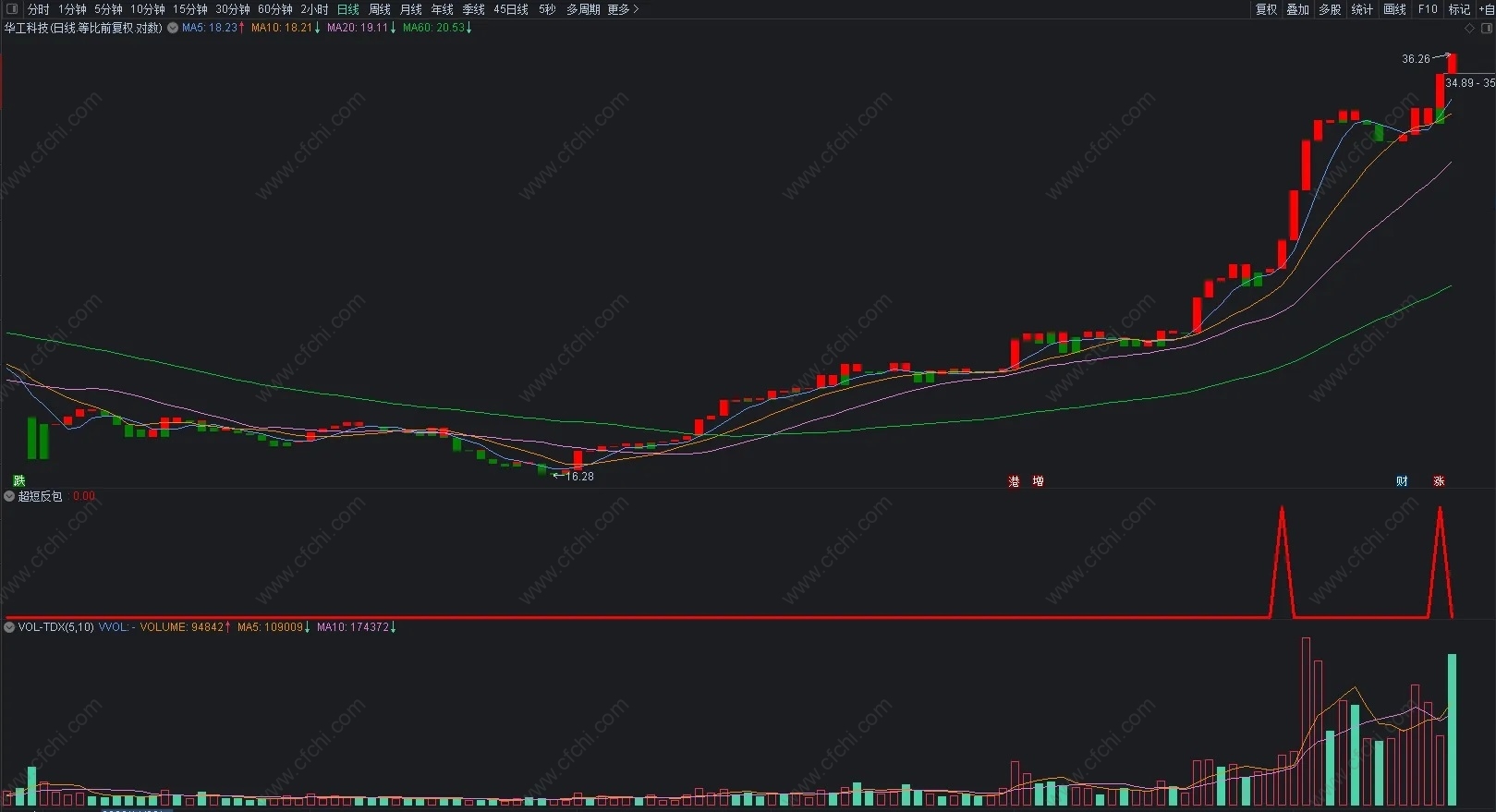Click the VOLUME: 94842 value
This screenshot has width=1496, height=812.
(186, 627)
